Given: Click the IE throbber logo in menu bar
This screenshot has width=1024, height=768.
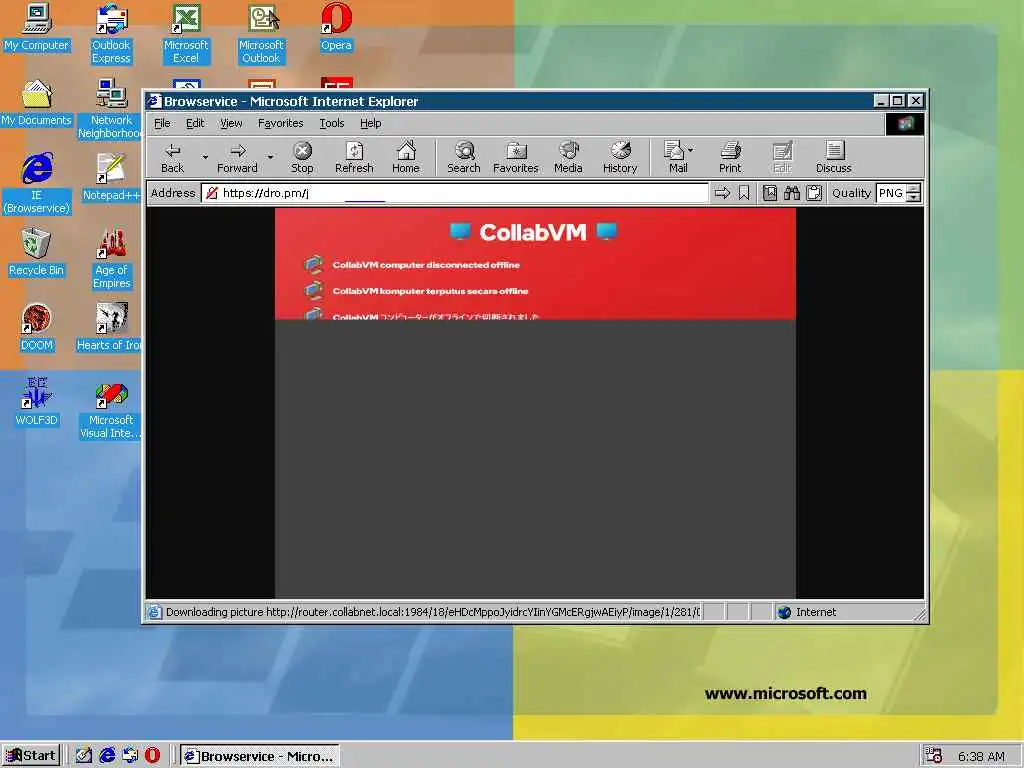Looking at the screenshot, I should [x=904, y=123].
